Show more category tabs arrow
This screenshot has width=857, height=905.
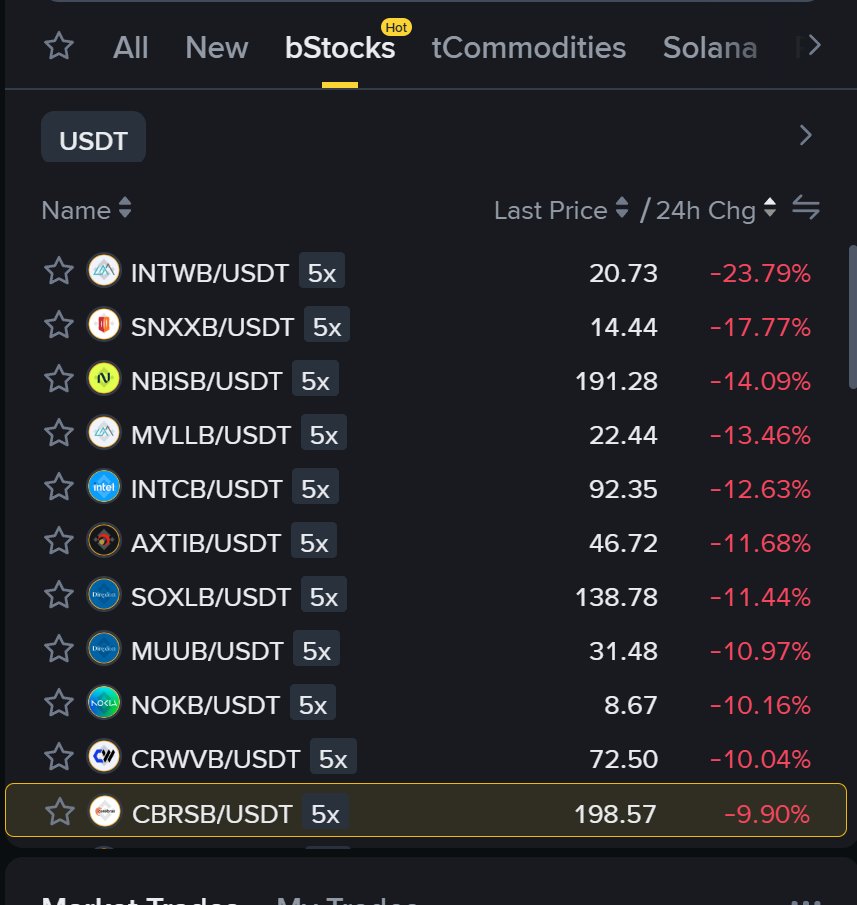click(x=814, y=45)
